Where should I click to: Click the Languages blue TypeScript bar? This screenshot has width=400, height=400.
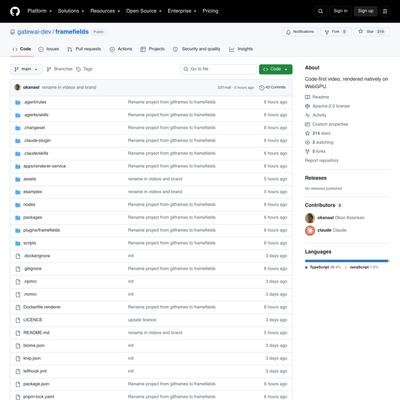tap(346, 261)
